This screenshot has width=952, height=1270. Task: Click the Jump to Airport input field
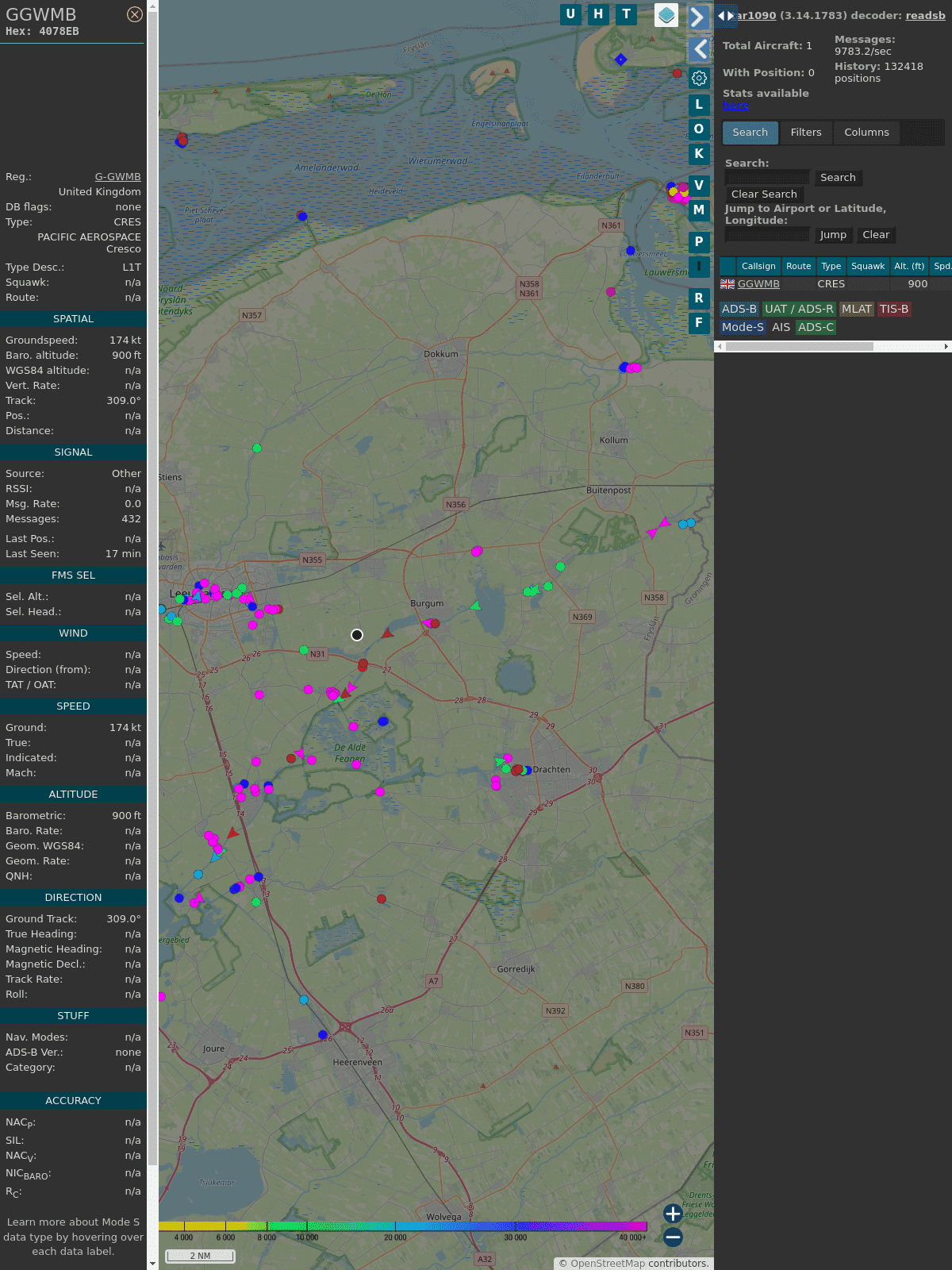click(767, 235)
